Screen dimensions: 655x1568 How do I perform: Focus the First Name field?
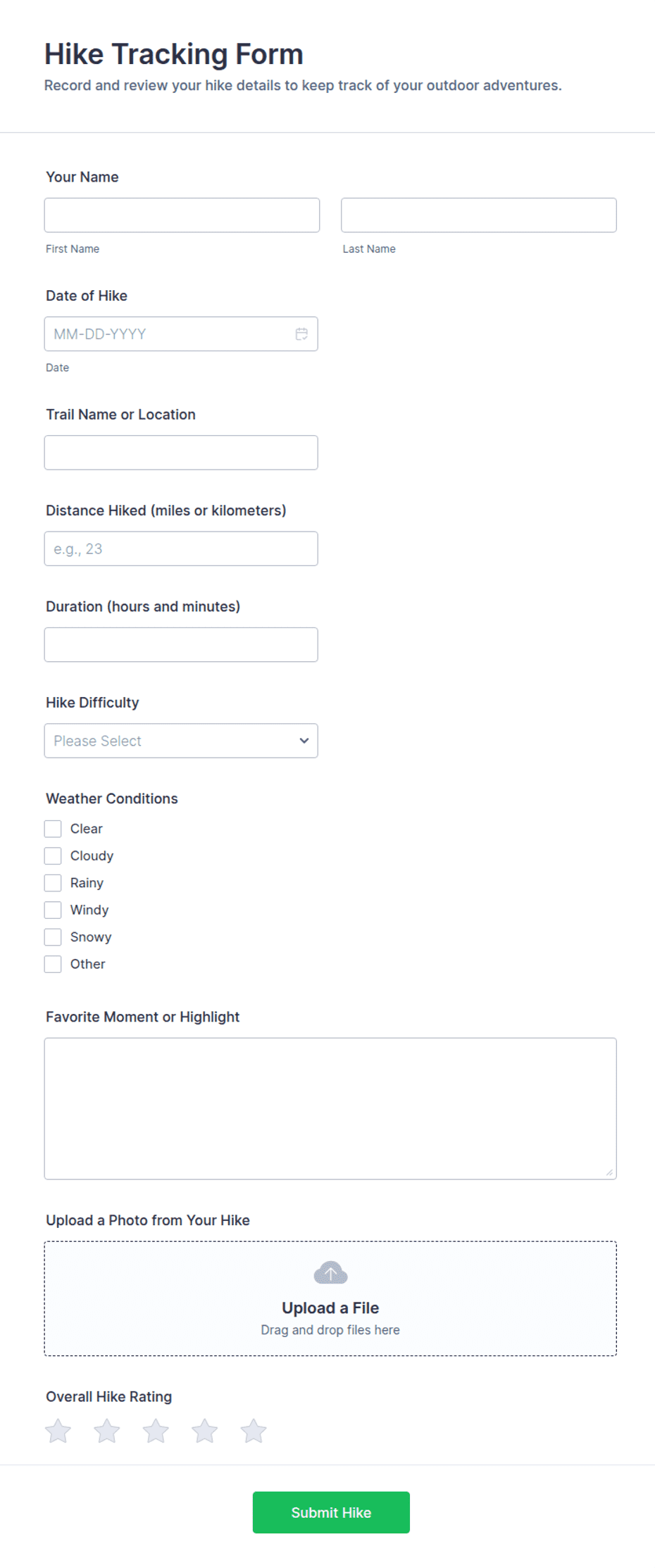pos(182,215)
